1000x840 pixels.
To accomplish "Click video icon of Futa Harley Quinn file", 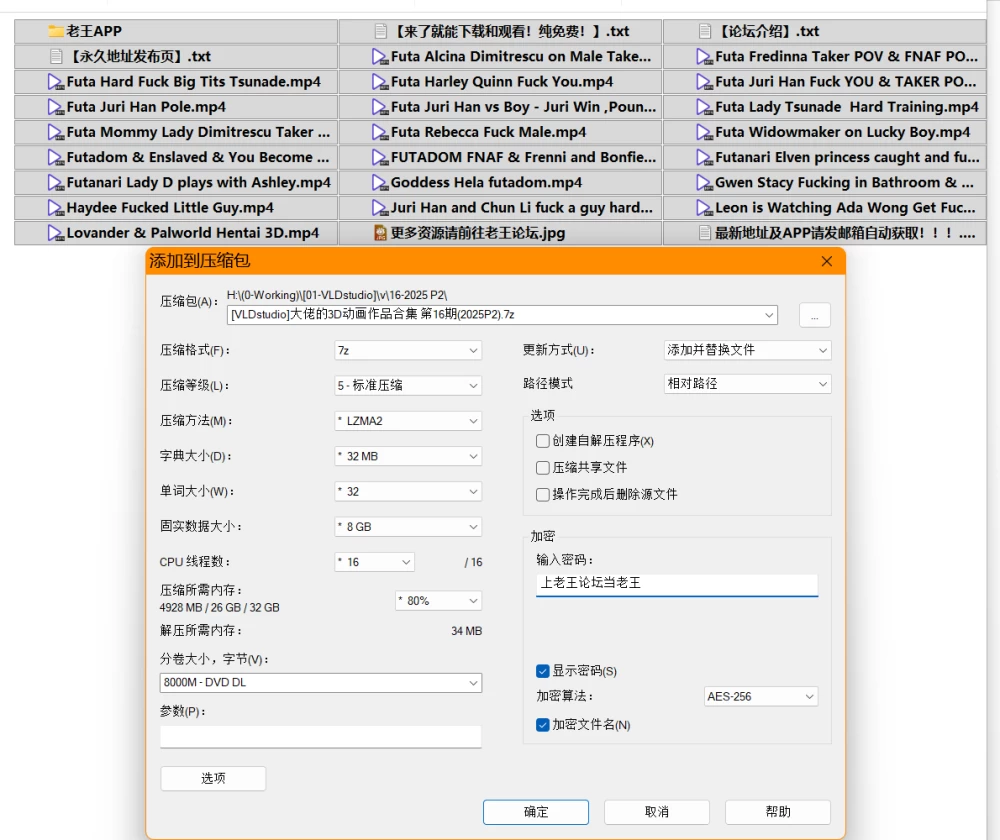I will click(x=380, y=82).
